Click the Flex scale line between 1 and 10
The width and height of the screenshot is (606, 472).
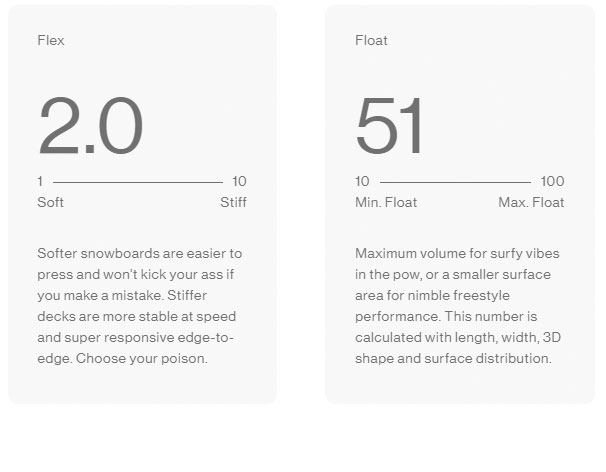137,182
